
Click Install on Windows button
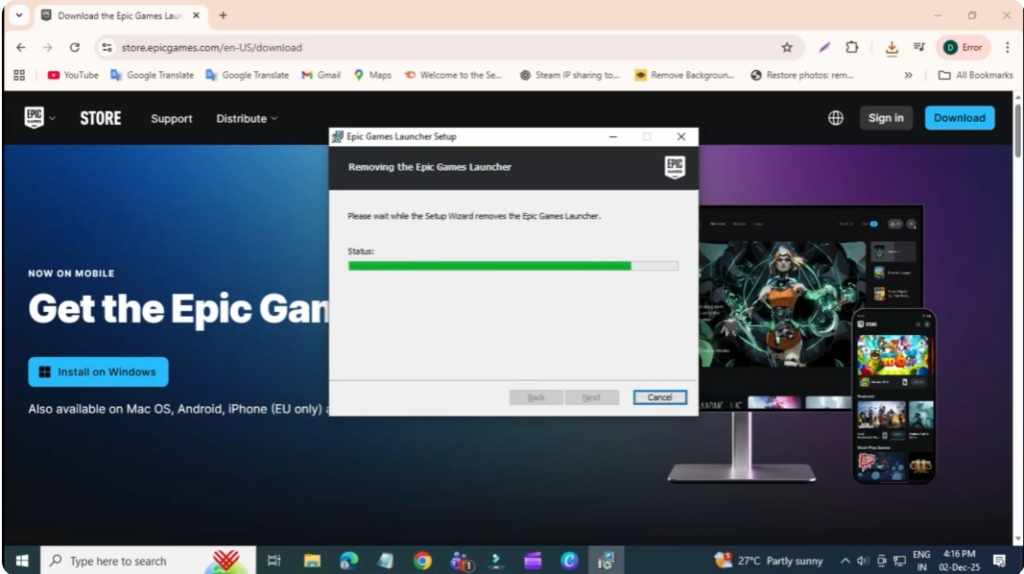(98, 372)
